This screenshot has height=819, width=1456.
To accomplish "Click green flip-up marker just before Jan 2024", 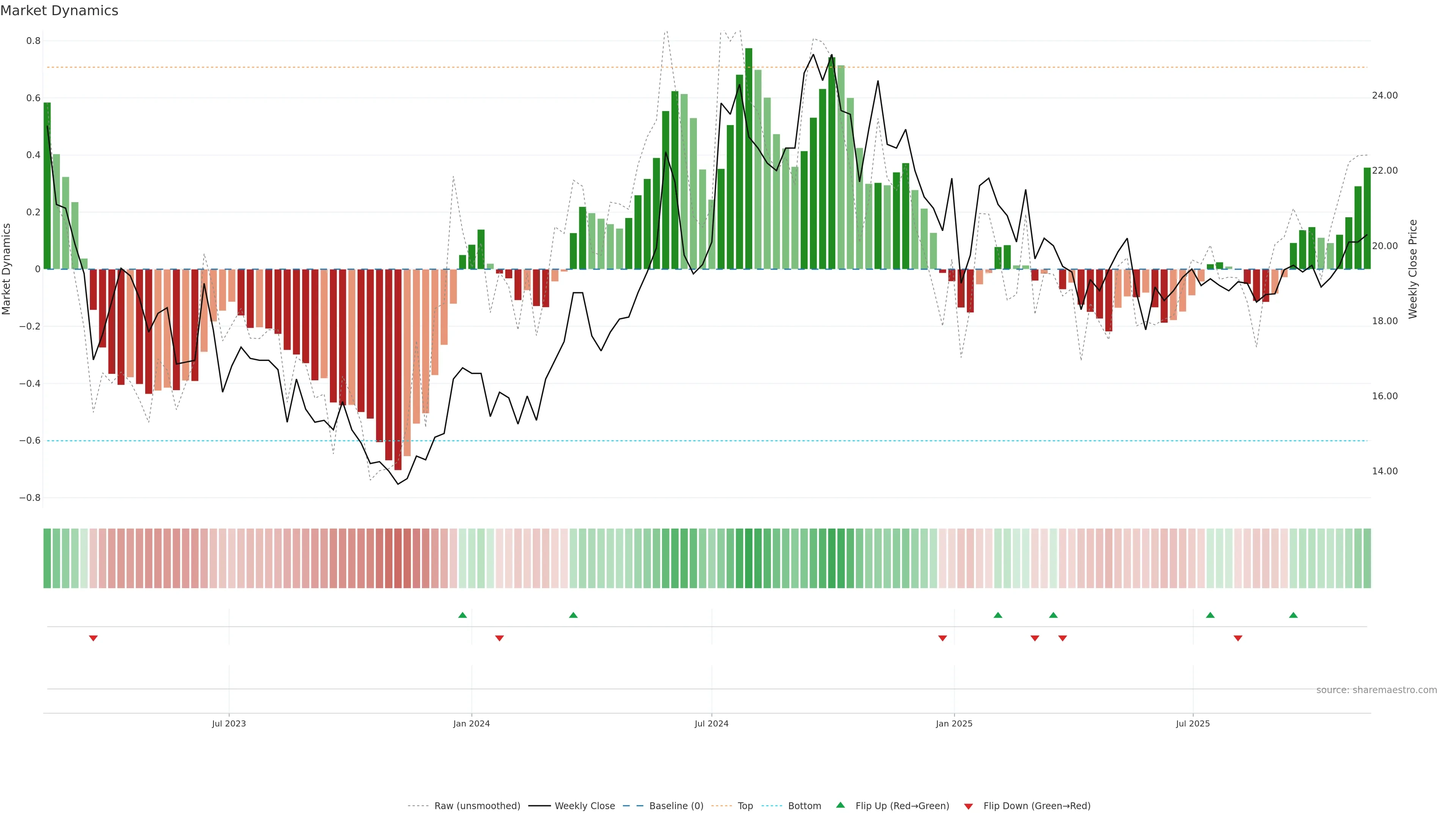I will tap(462, 615).
